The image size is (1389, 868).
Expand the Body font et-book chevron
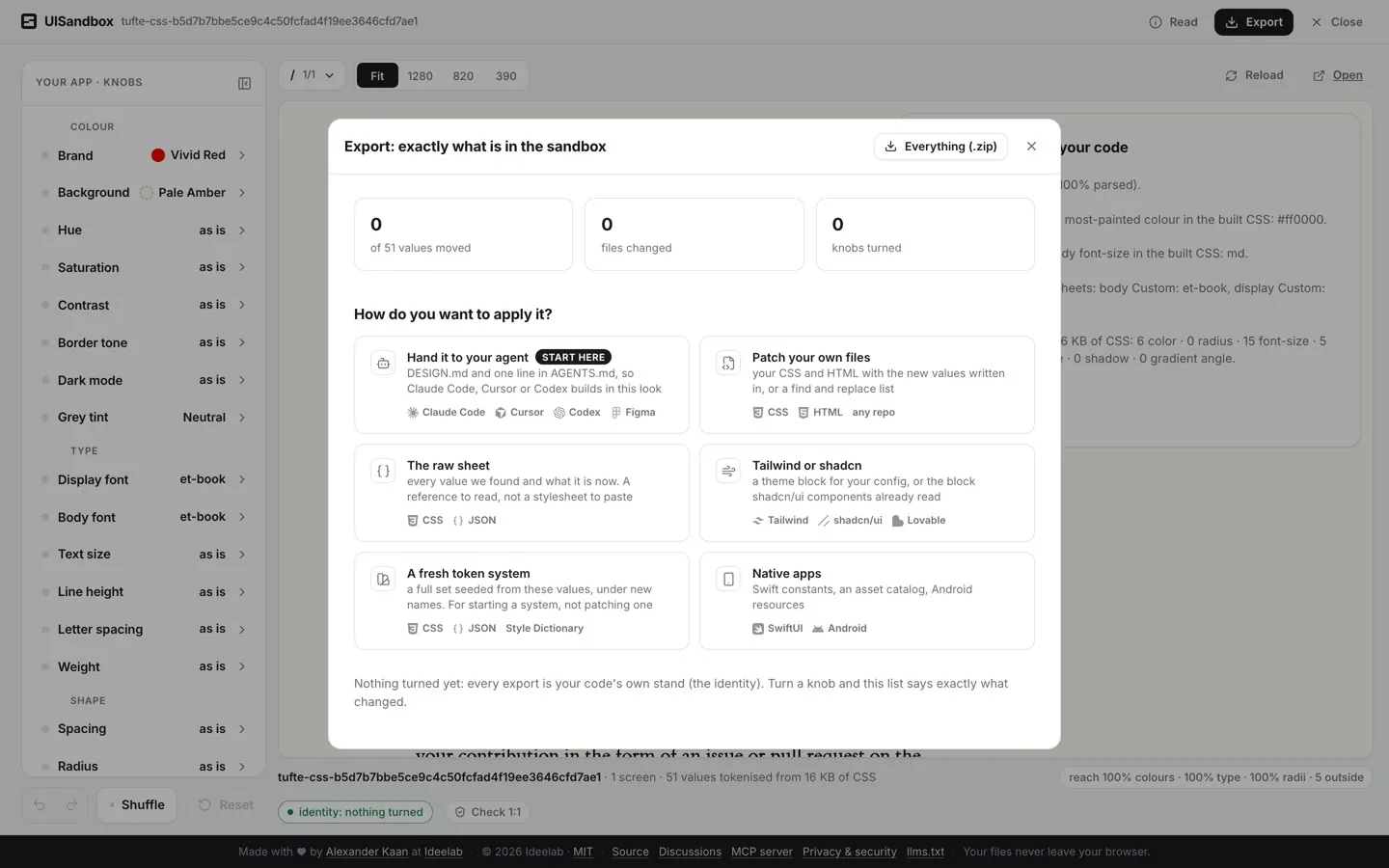(242, 517)
